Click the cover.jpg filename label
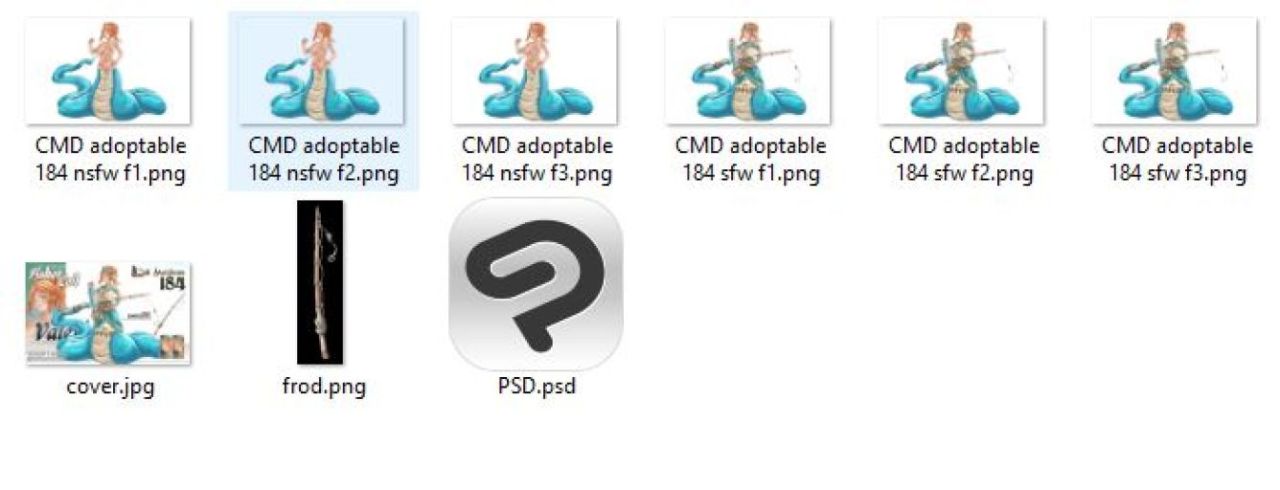Viewport: 1280px width, 490px height. (x=109, y=387)
